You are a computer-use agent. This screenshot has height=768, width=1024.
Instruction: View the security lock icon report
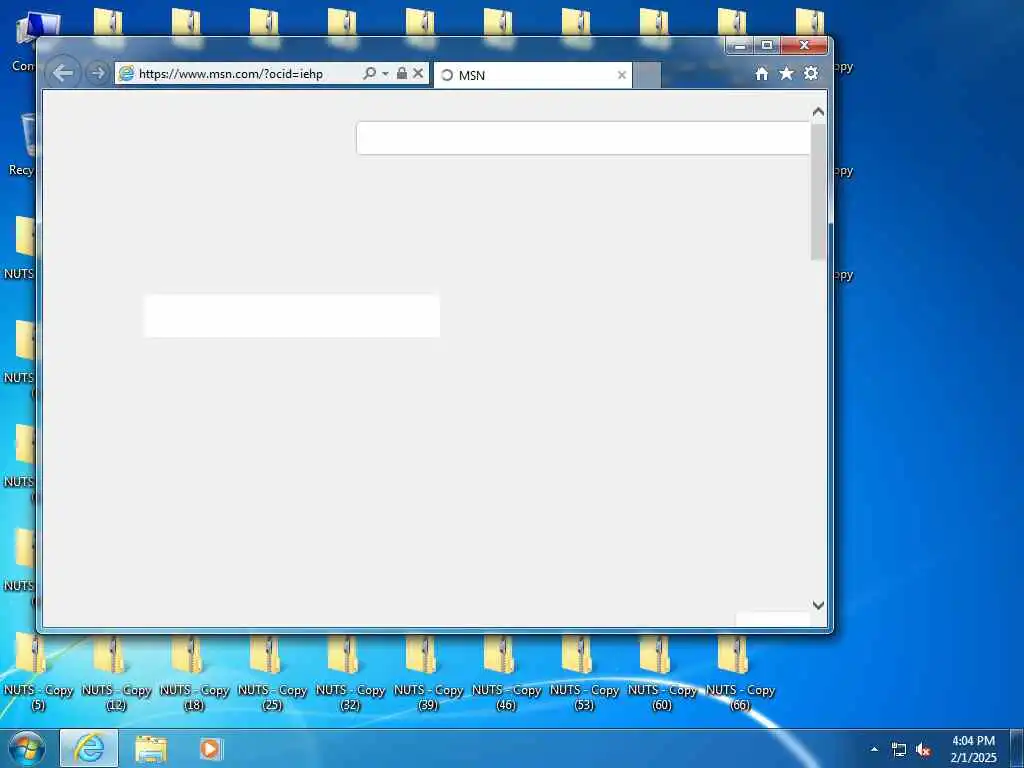point(402,73)
